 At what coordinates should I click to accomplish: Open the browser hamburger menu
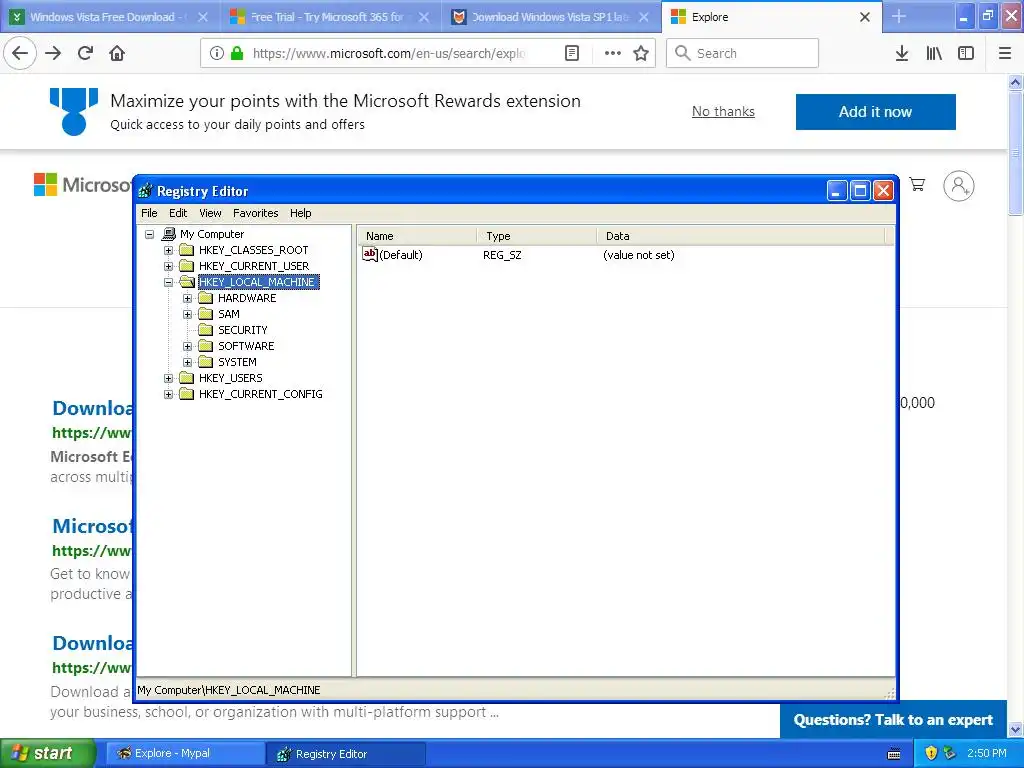click(1005, 53)
